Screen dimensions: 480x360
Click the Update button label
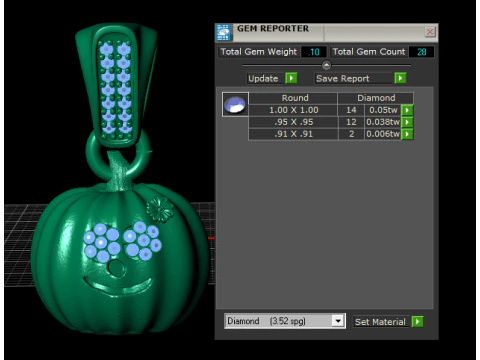[x=263, y=78]
